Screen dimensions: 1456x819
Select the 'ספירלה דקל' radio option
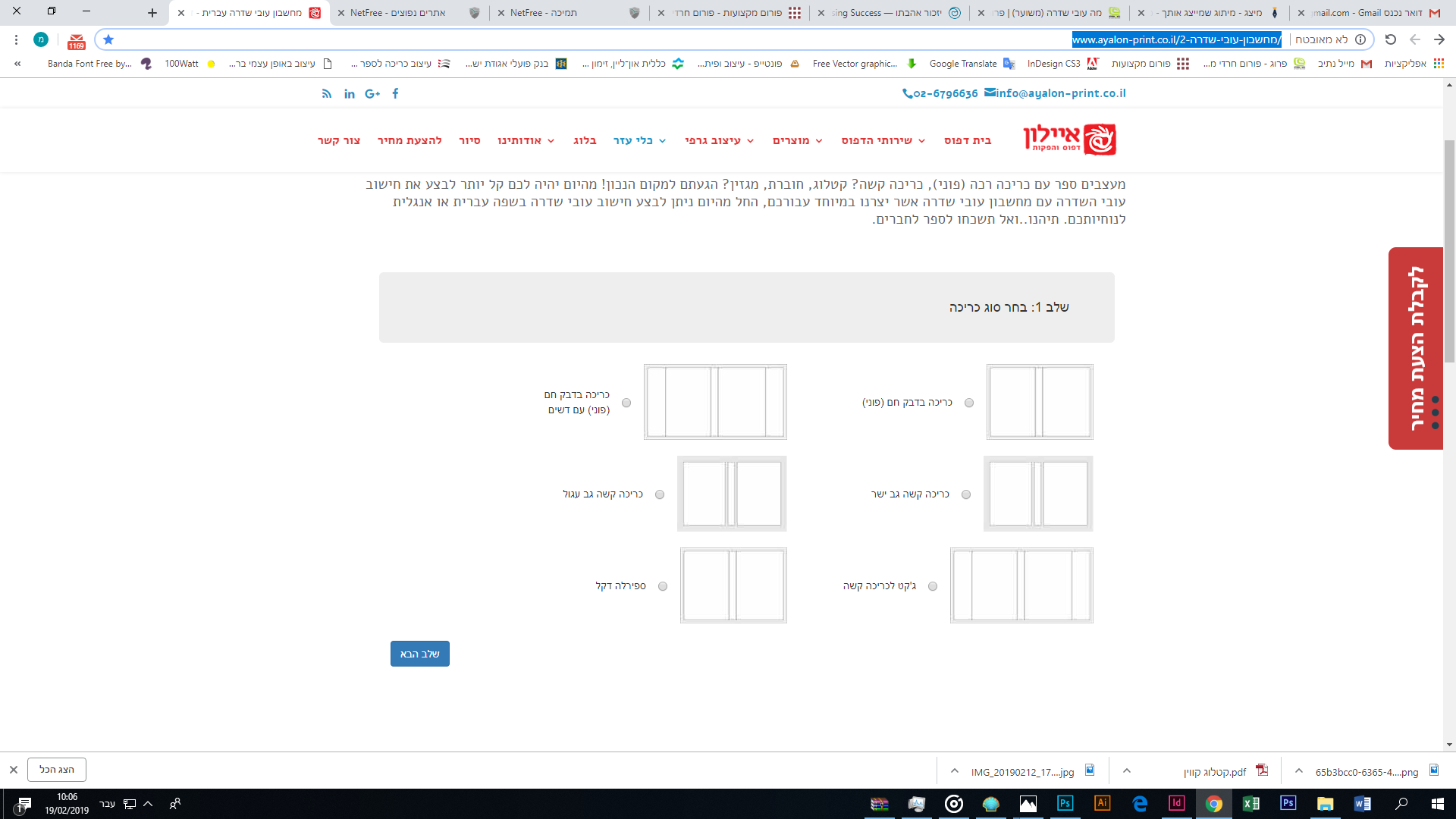tap(663, 586)
